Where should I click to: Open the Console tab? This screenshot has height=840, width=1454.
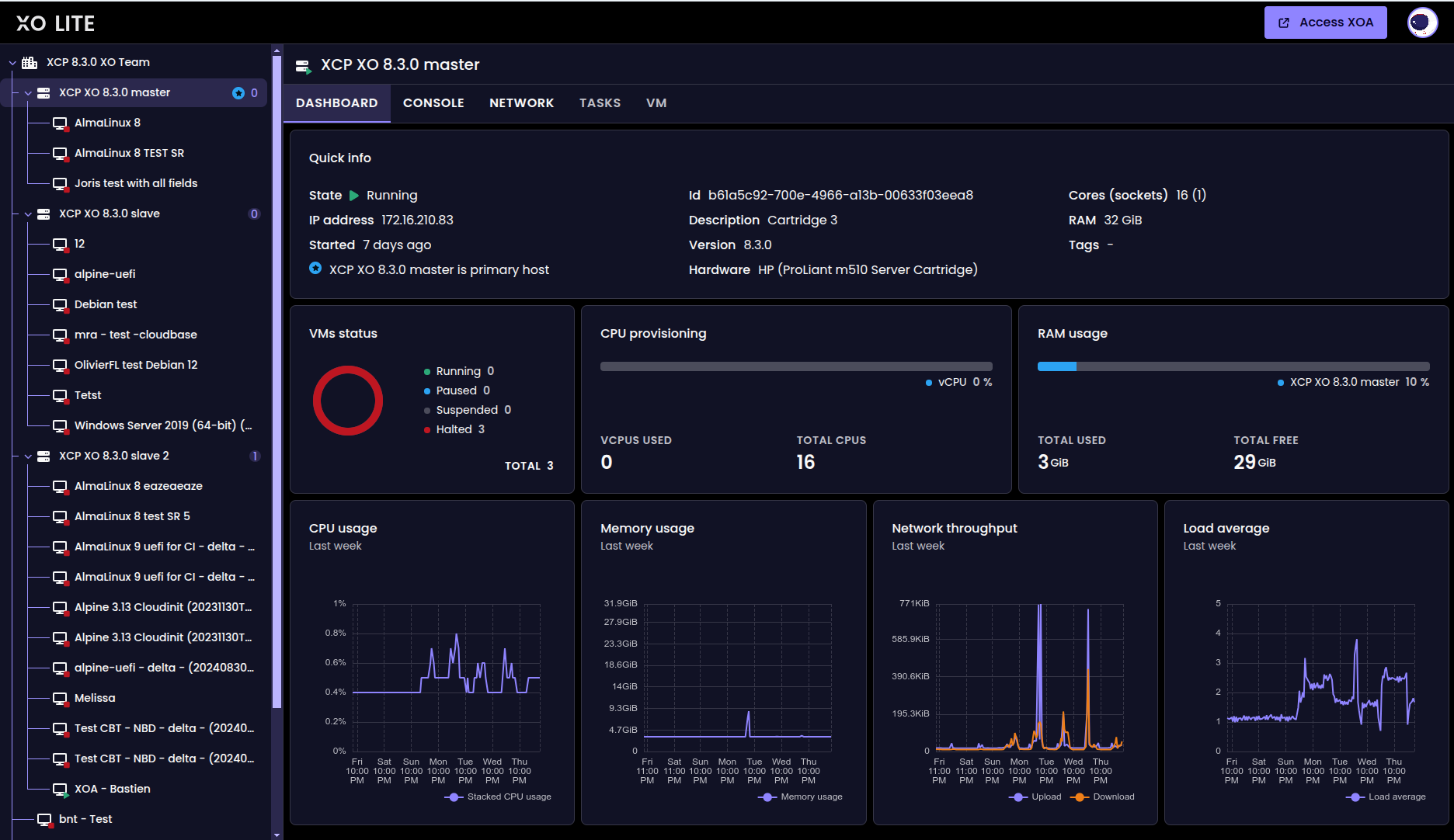tap(433, 102)
